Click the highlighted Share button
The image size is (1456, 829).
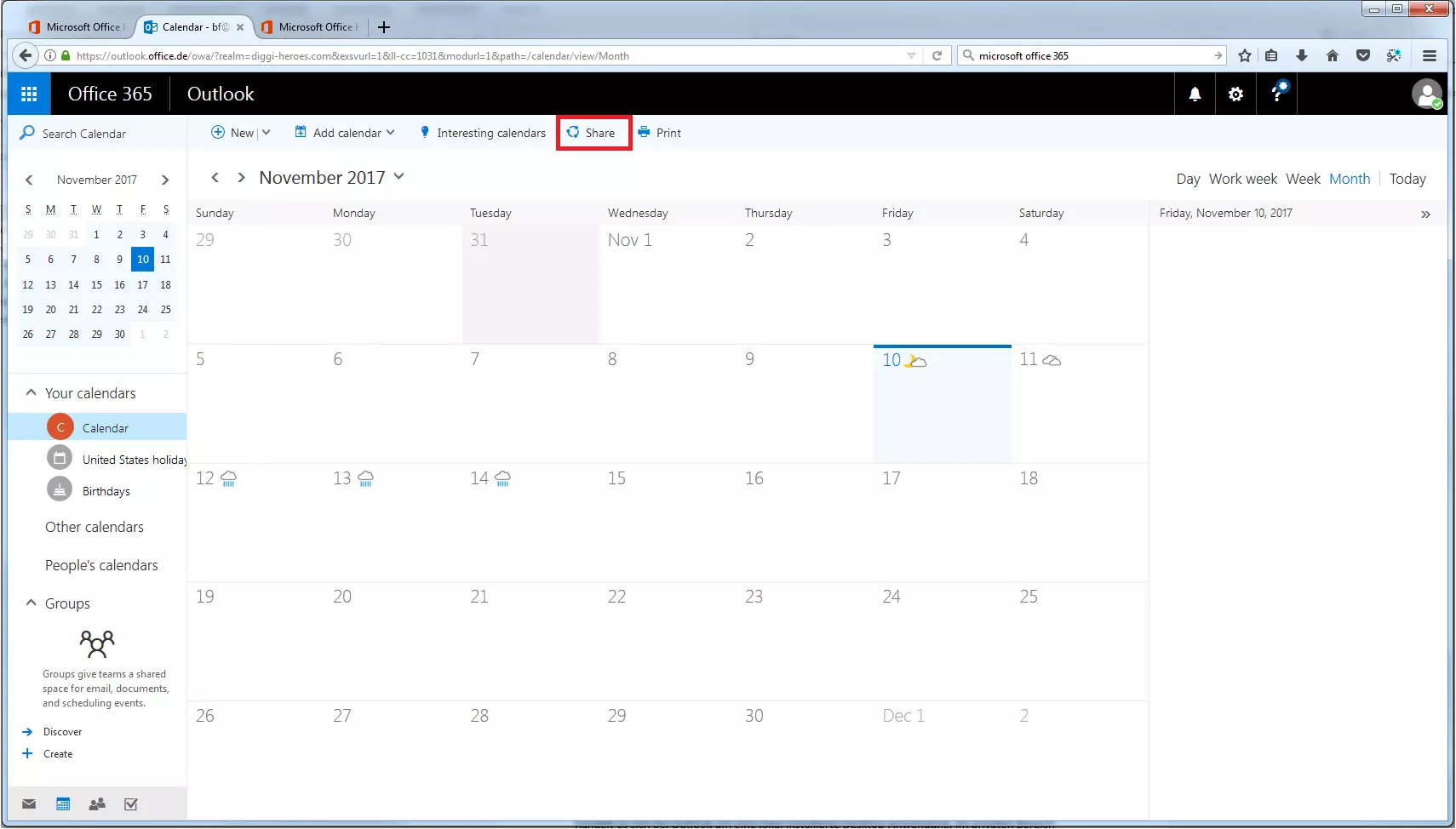point(593,133)
